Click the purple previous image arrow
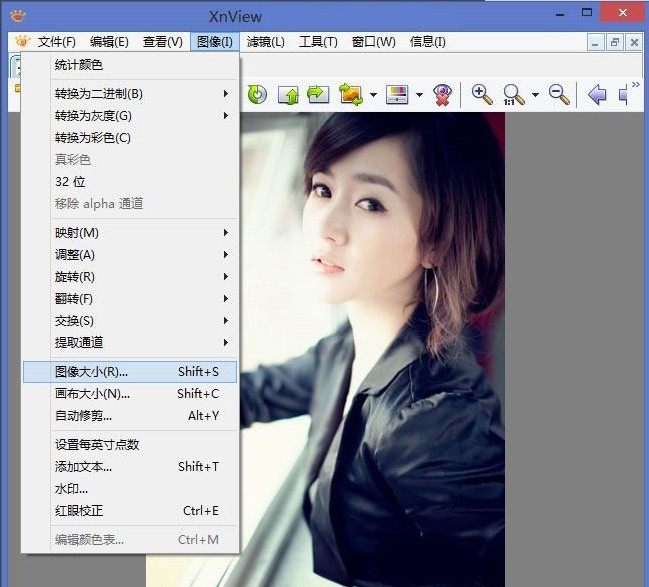 coord(597,94)
